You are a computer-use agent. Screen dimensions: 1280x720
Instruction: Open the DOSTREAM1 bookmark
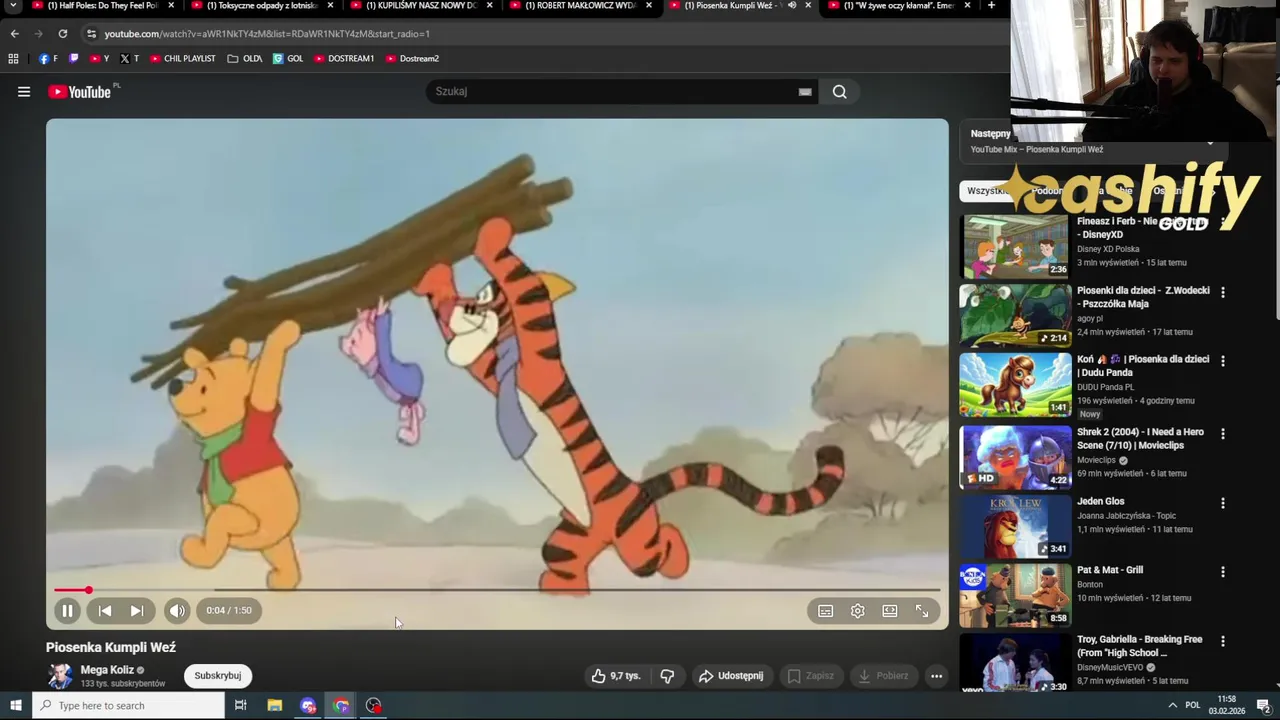(x=344, y=59)
